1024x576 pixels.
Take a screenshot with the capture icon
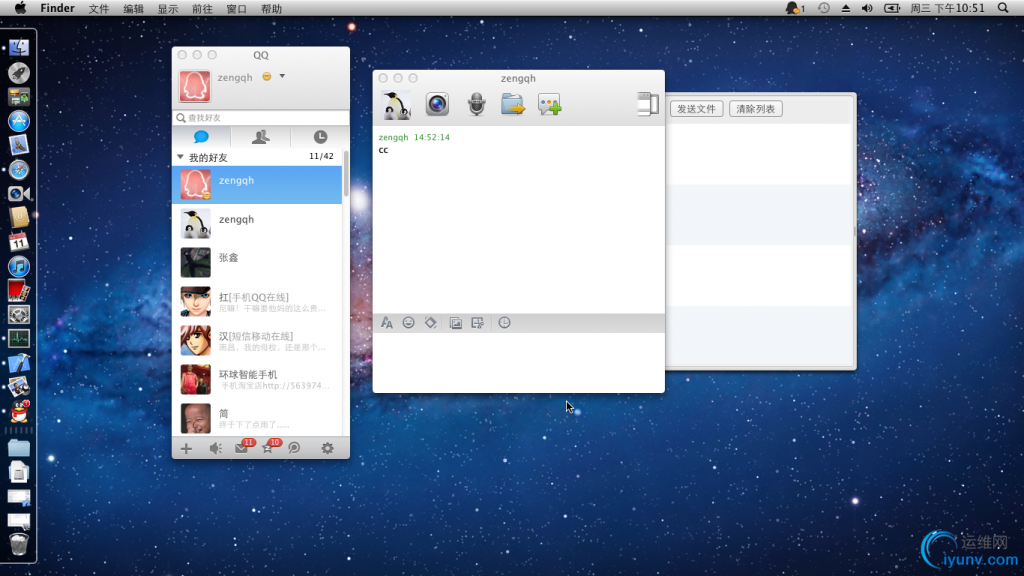tap(477, 323)
